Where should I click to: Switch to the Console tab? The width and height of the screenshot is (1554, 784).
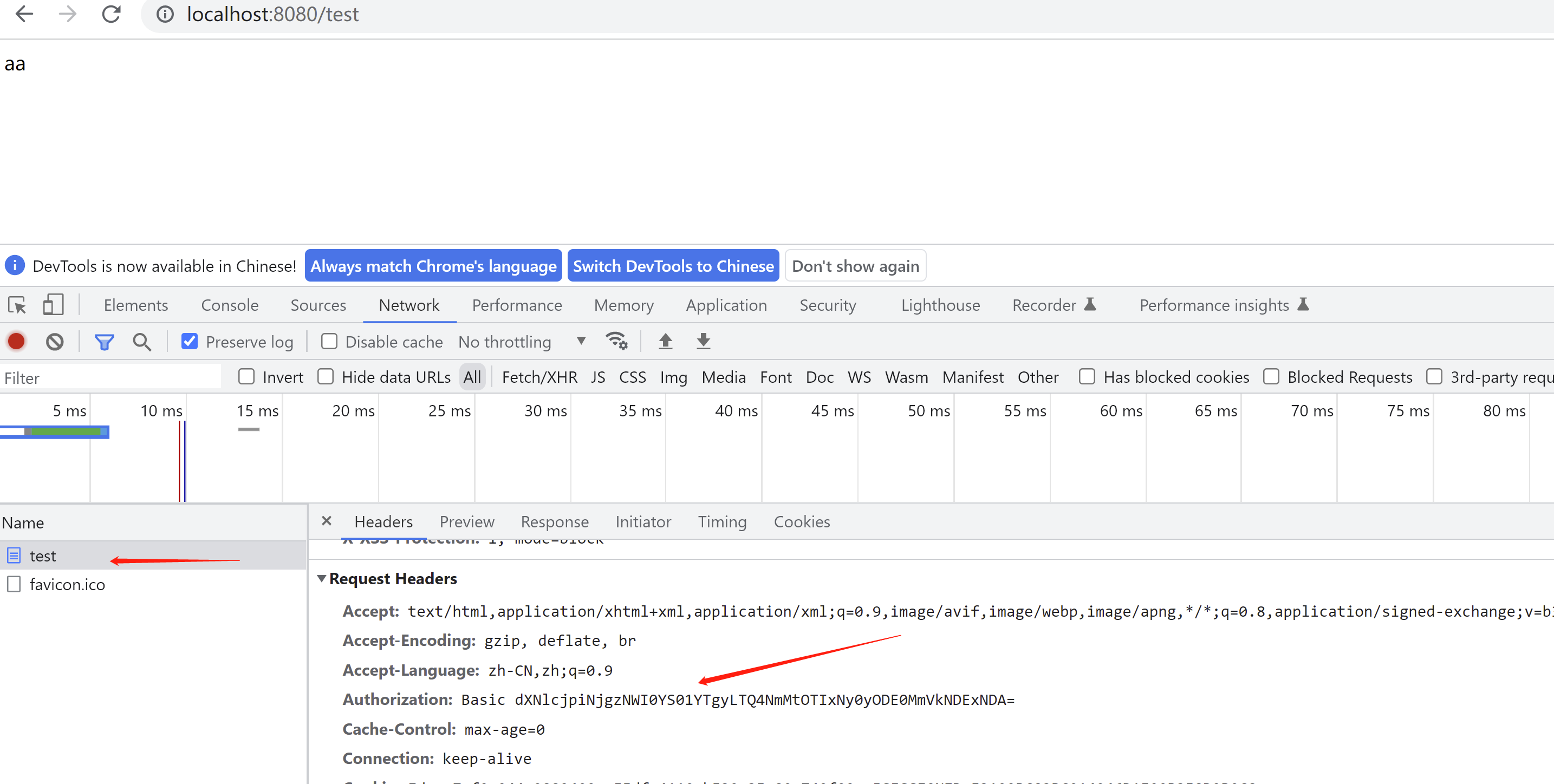(x=229, y=305)
